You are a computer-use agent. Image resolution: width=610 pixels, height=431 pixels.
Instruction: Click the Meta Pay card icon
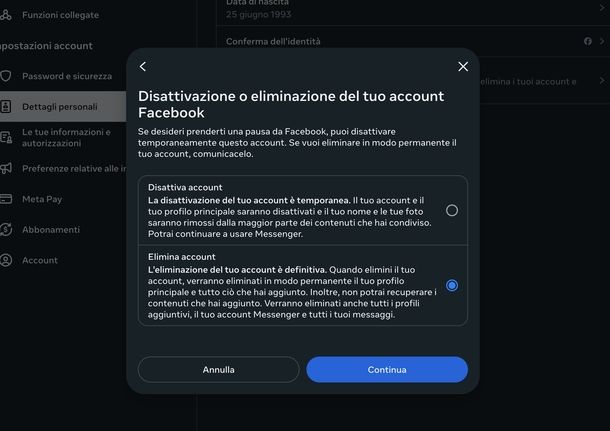[6, 199]
